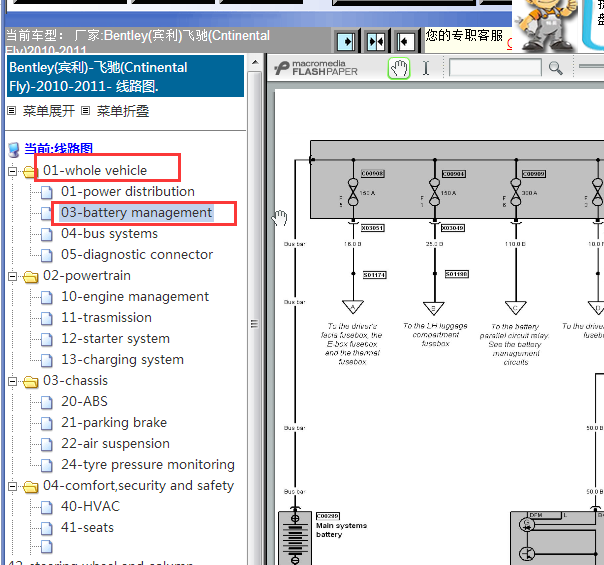The width and height of the screenshot is (604, 565).
Task: Click the center split panels arrow button
Action: click(376, 41)
